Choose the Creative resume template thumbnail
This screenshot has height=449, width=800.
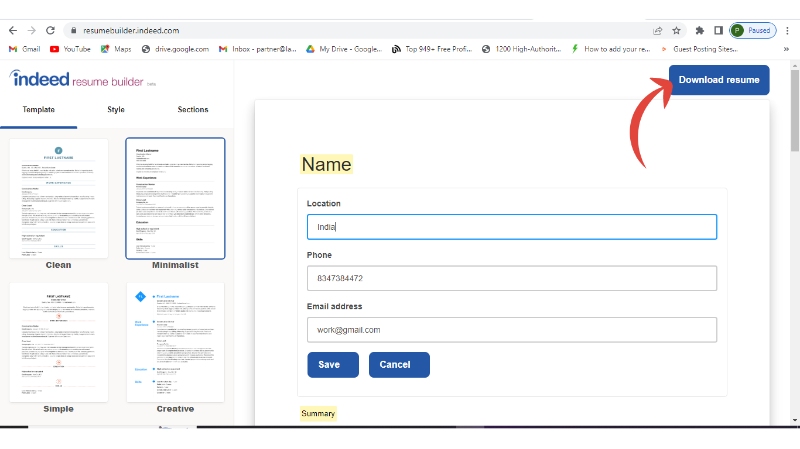(x=175, y=342)
